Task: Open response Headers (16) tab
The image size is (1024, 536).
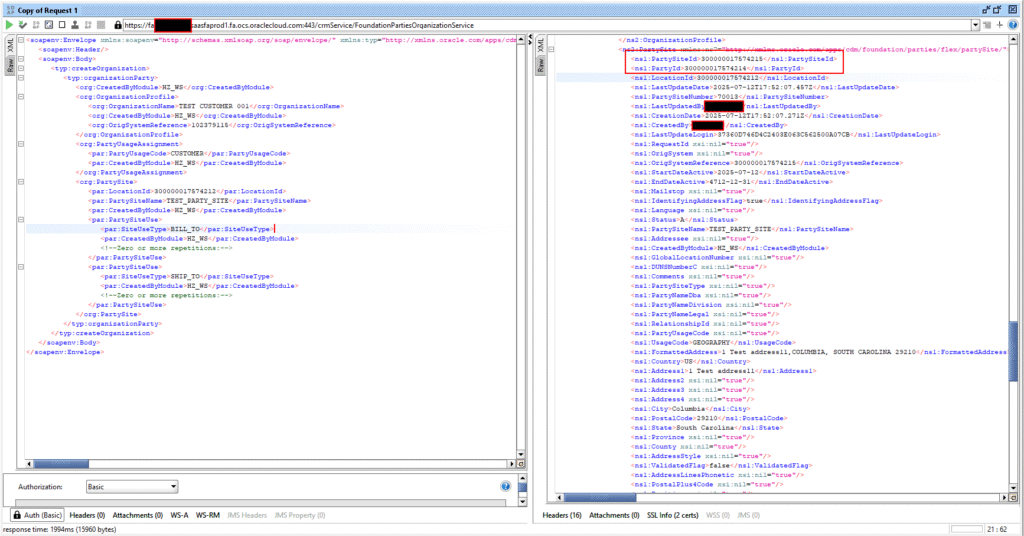Action: pyautogui.click(x=562, y=515)
